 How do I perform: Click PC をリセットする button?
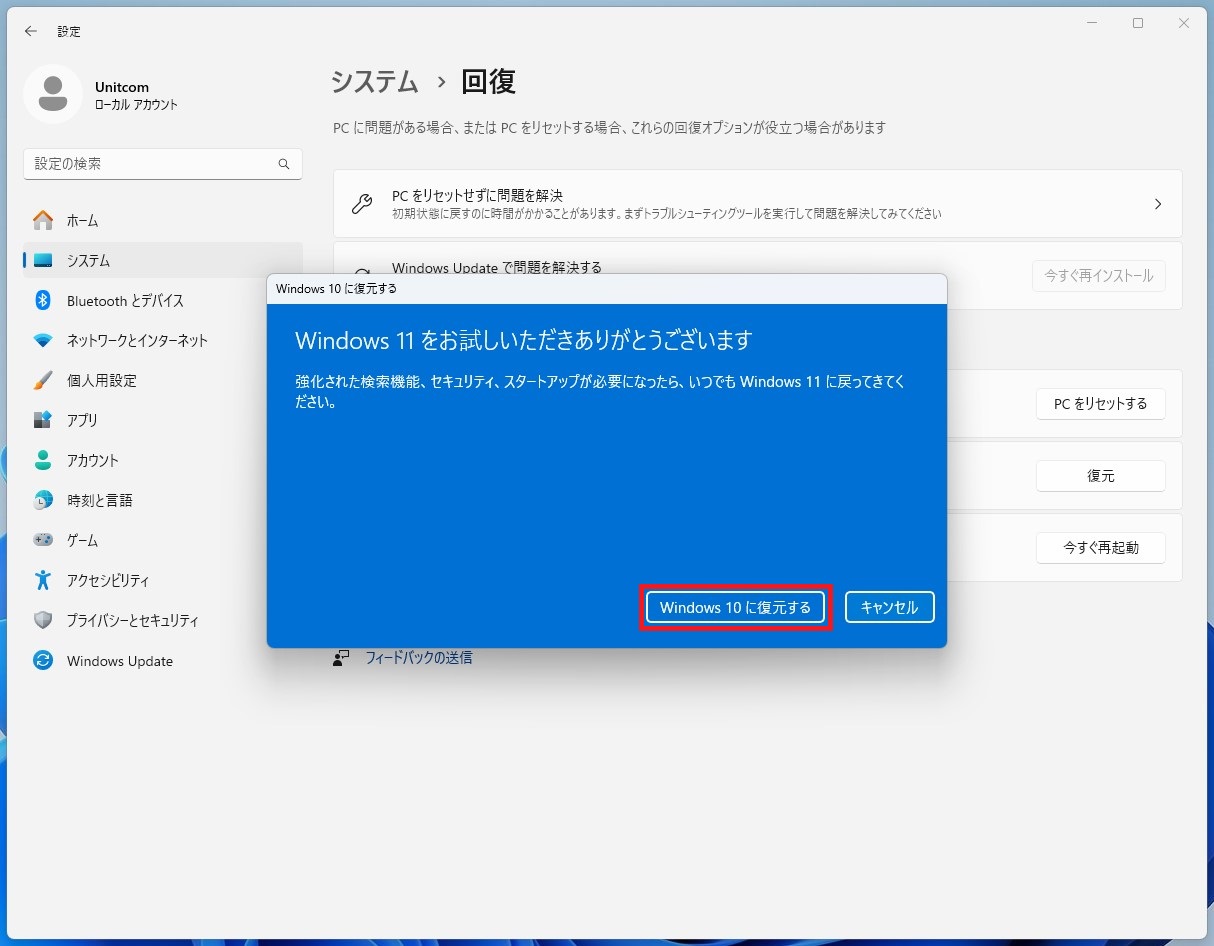1100,404
